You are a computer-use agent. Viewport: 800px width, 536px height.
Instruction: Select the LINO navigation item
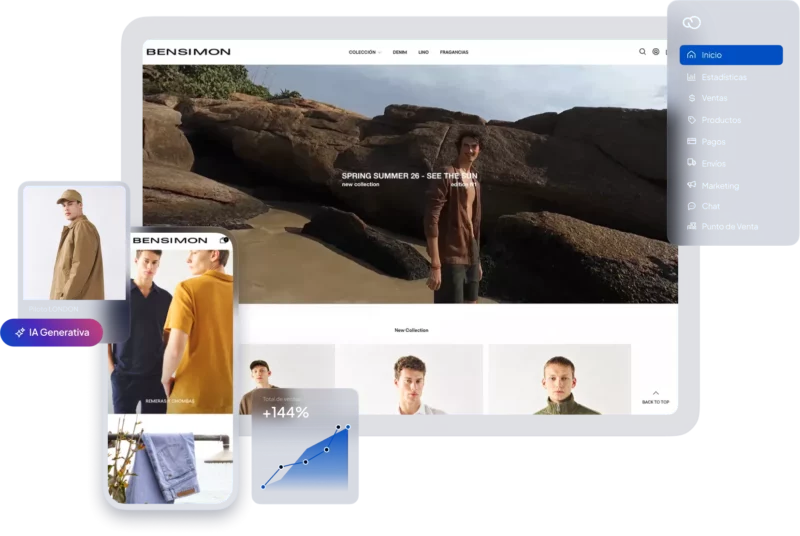[x=423, y=52]
